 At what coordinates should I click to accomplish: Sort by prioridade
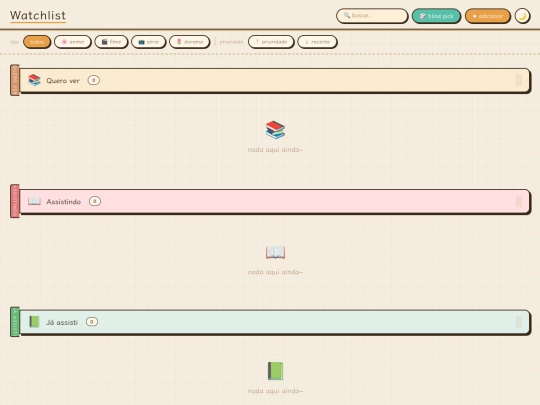[x=271, y=42]
